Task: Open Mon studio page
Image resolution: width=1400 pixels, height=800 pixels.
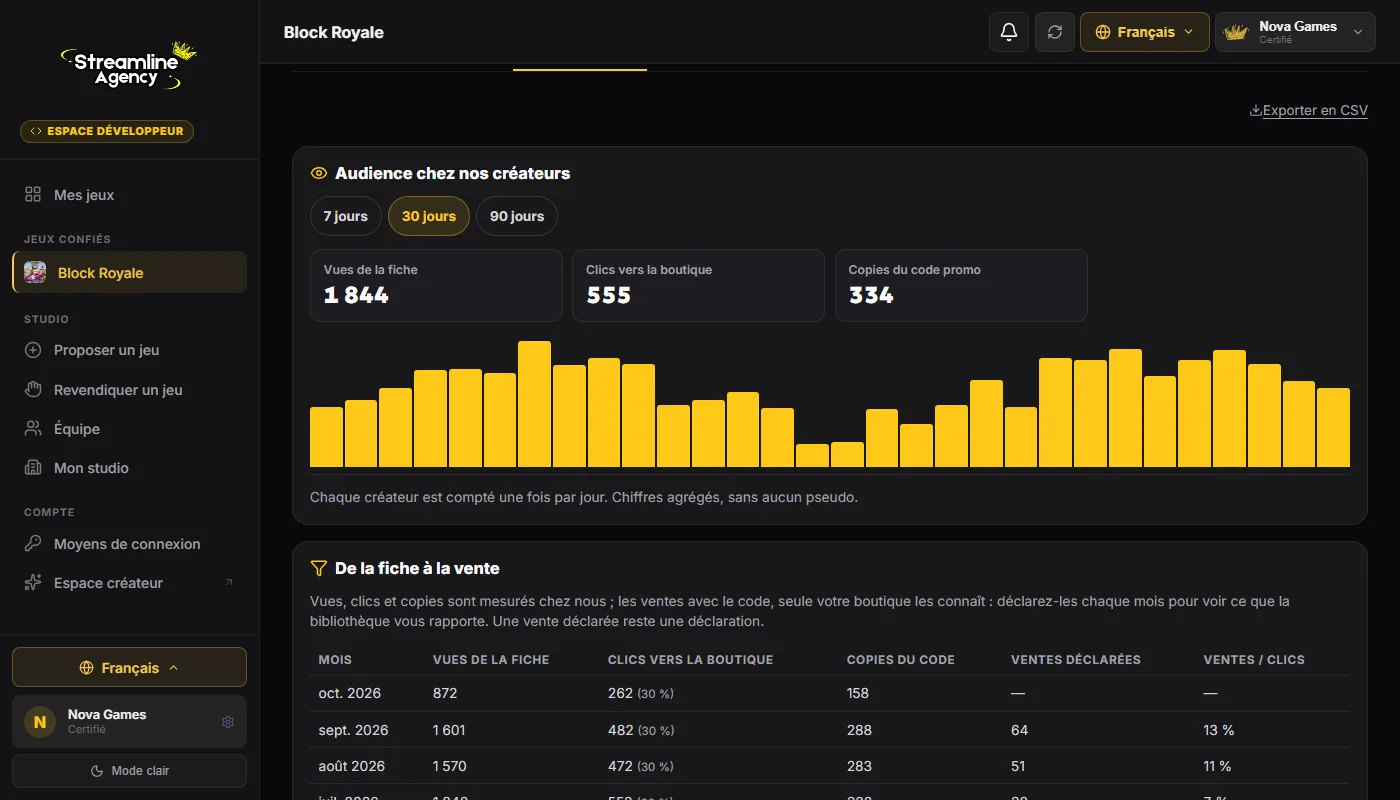Action: [x=129, y=468]
